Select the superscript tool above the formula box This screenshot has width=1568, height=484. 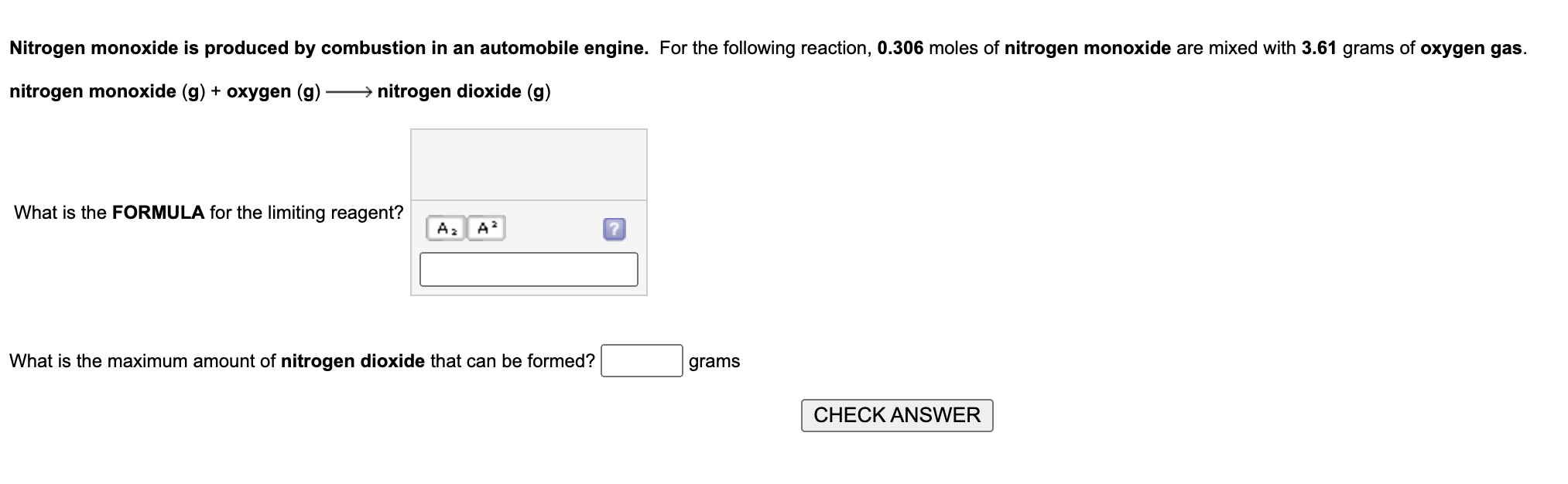coord(486,227)
